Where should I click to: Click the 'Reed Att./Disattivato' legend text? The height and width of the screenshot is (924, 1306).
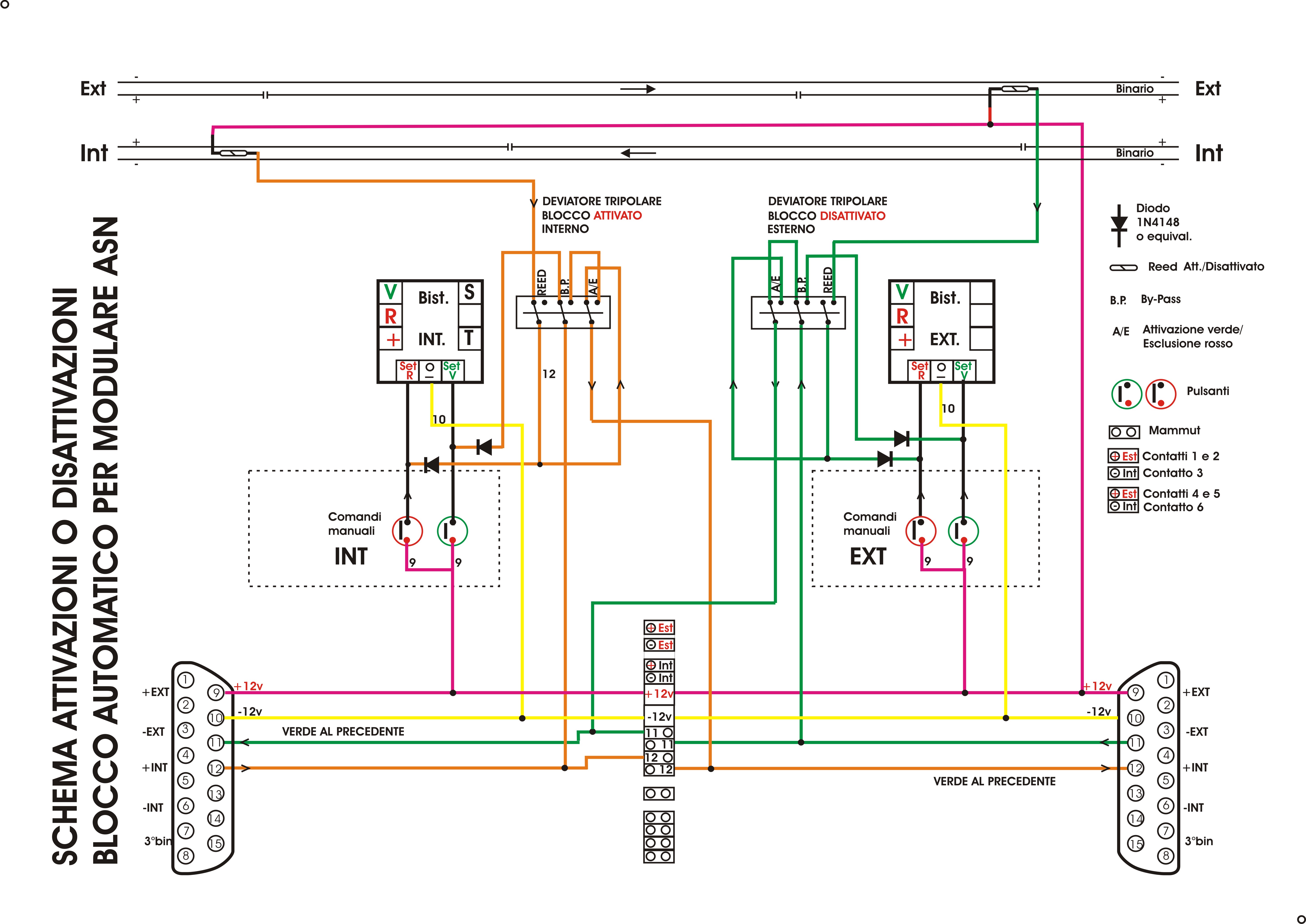click(1206, 267)
